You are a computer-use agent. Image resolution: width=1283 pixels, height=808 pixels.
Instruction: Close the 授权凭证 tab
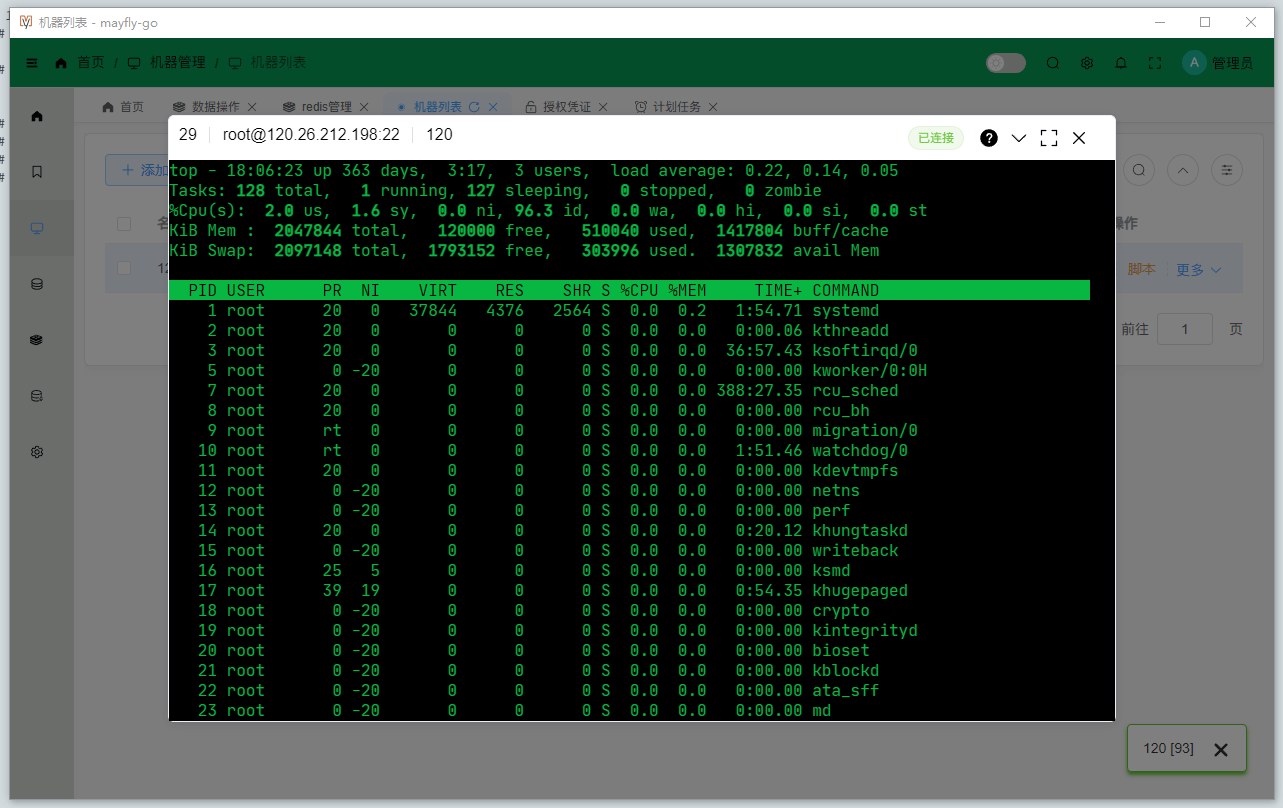click(605, 106)
